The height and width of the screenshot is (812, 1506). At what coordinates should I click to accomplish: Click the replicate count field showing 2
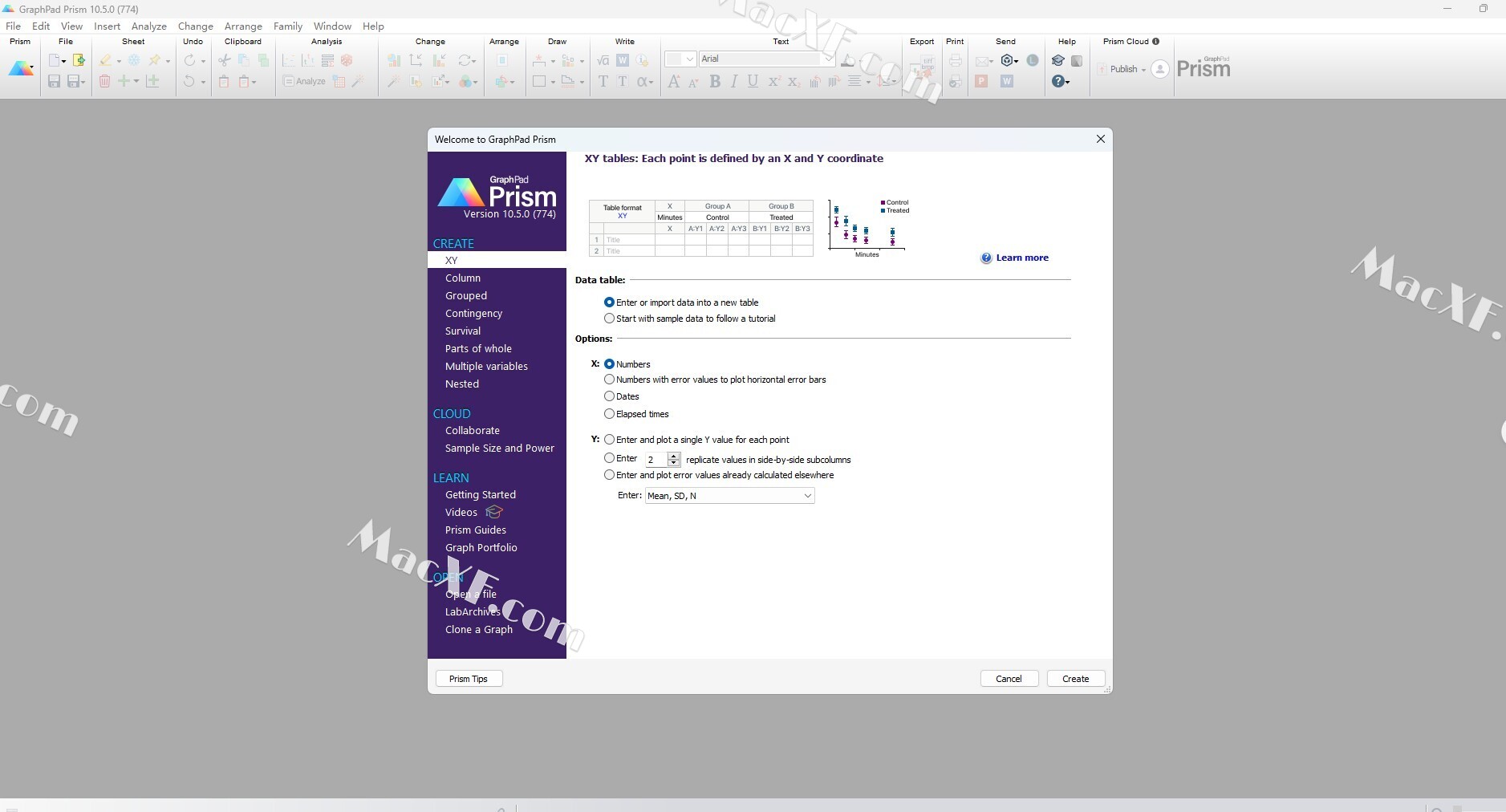pos(656,460)
